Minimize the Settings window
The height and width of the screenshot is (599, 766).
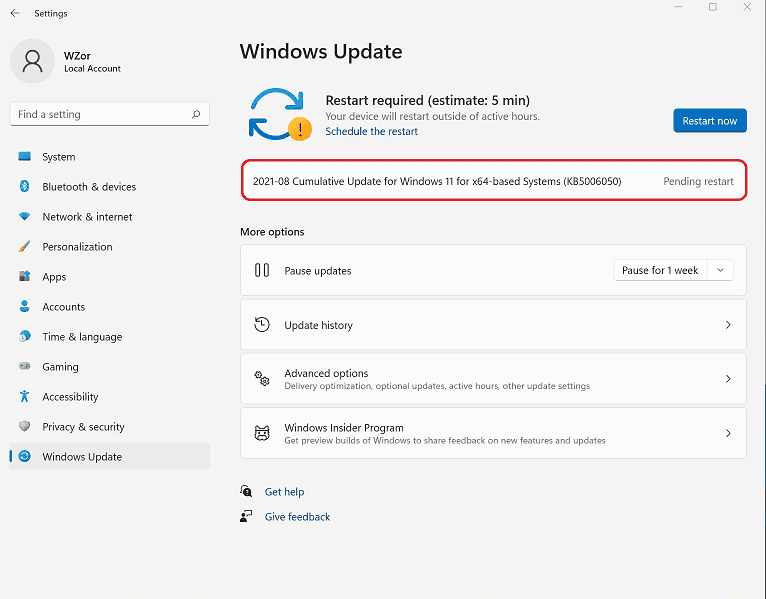click(x=678, y=7)
